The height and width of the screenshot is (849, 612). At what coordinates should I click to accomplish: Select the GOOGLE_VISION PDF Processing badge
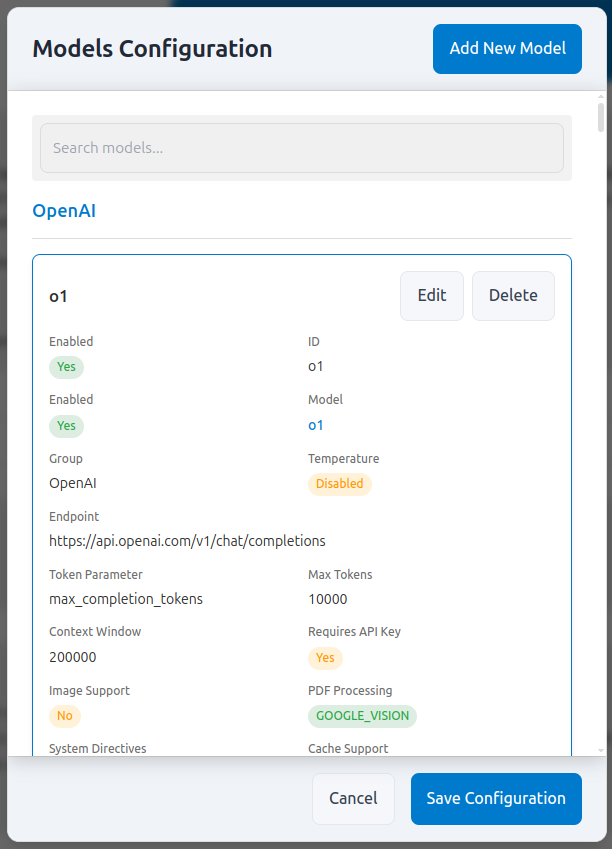[x=362, y=716]
